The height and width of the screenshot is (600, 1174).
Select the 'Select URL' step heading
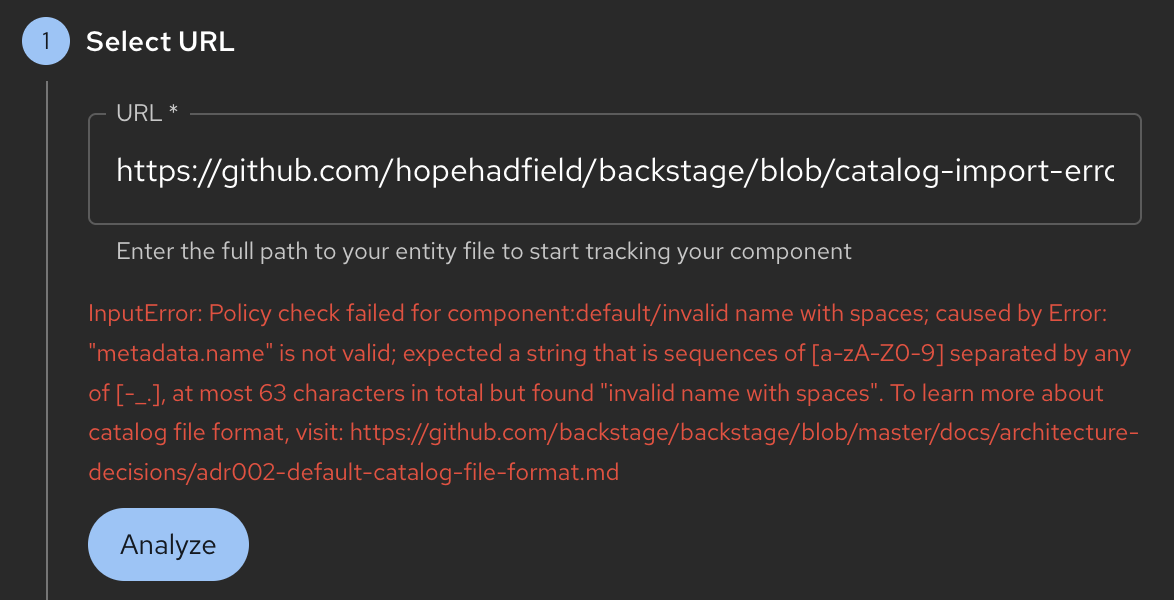click(160, 42)
